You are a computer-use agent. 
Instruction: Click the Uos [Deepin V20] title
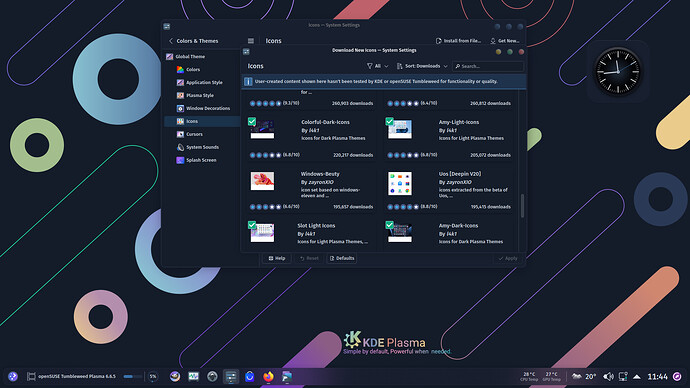(x=460, y=174)
